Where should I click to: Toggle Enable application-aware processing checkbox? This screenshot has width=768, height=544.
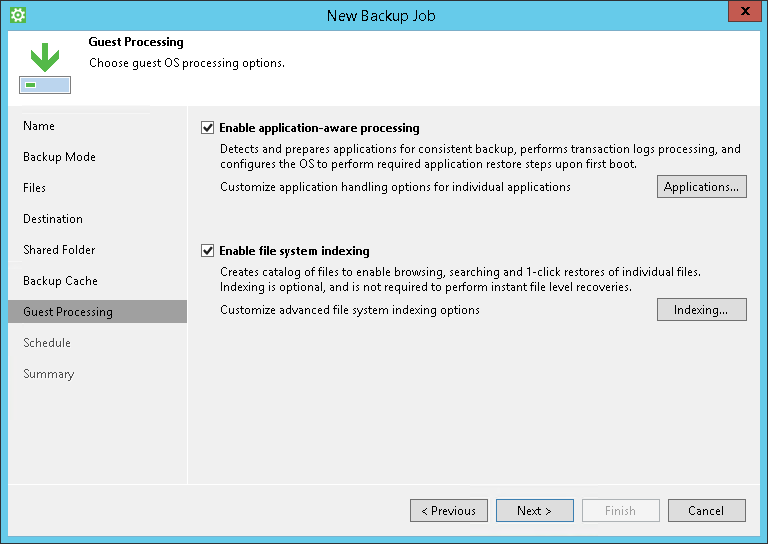pos(208,128)
